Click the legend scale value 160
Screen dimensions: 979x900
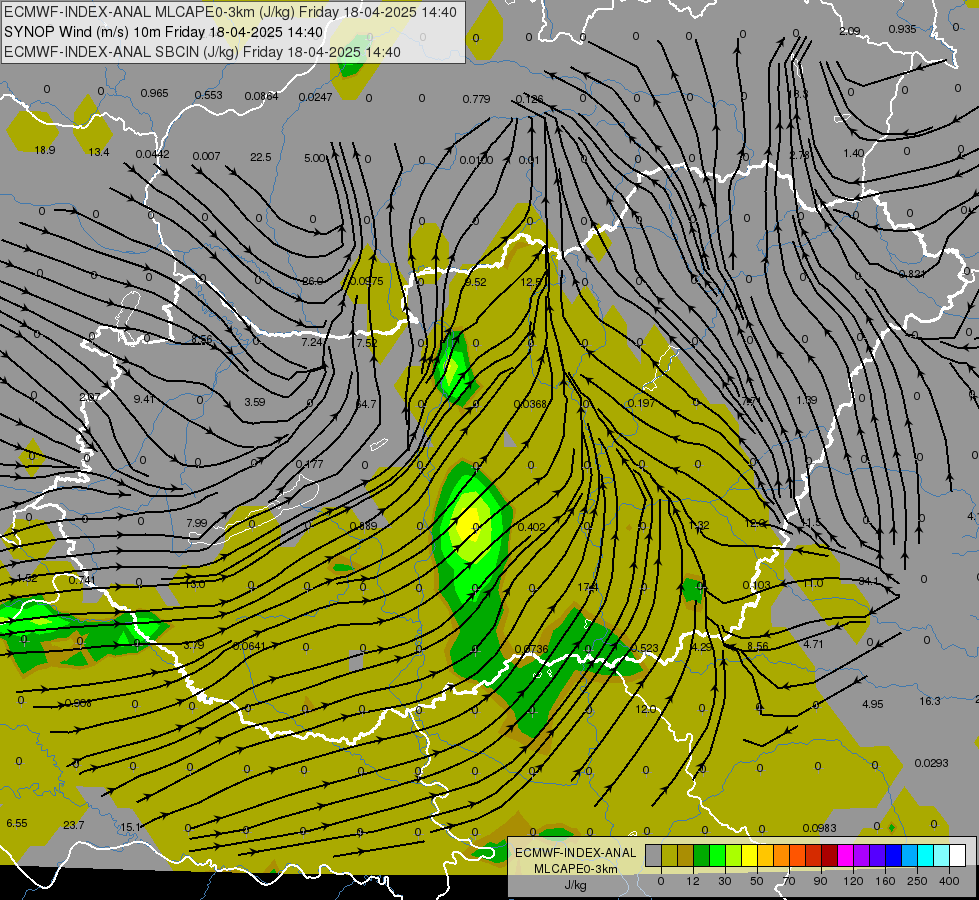tap(885, 881)
